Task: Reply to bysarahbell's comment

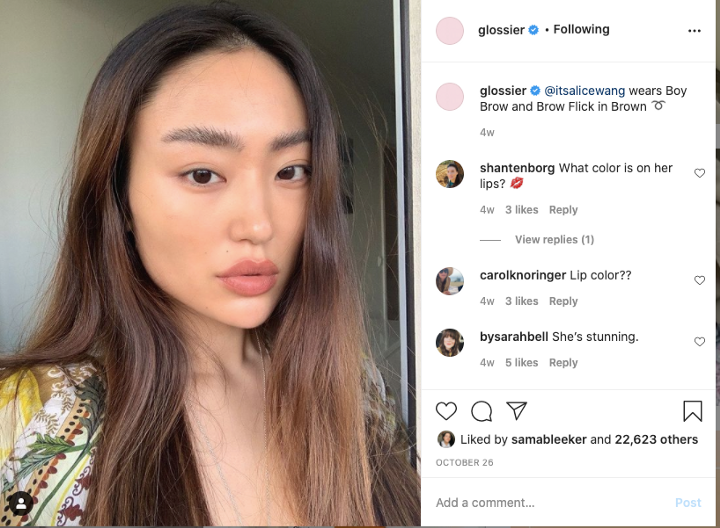Action: tap(563, 363)
